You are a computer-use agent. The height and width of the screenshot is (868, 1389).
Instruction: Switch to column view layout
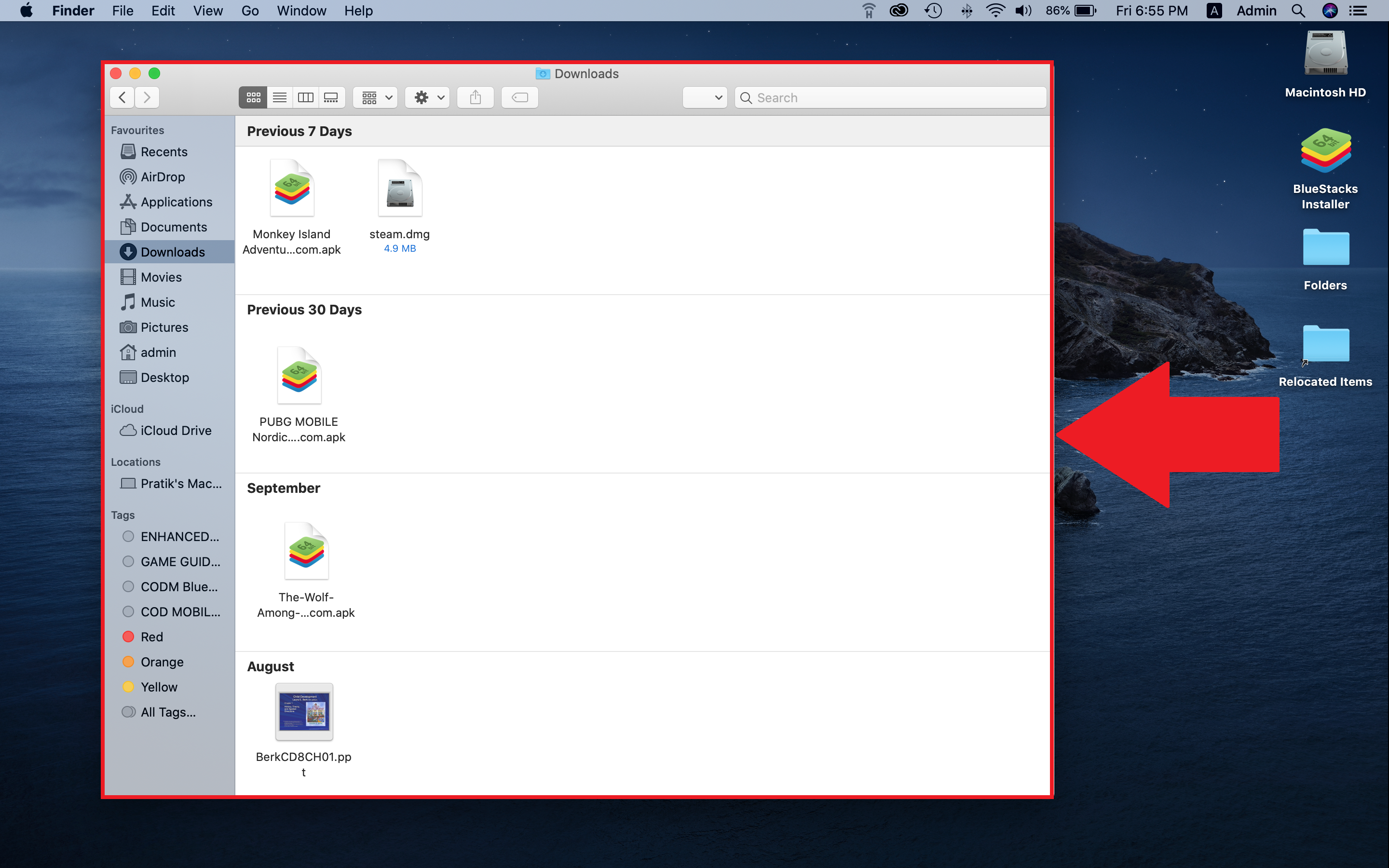click(x=306, y=97)
